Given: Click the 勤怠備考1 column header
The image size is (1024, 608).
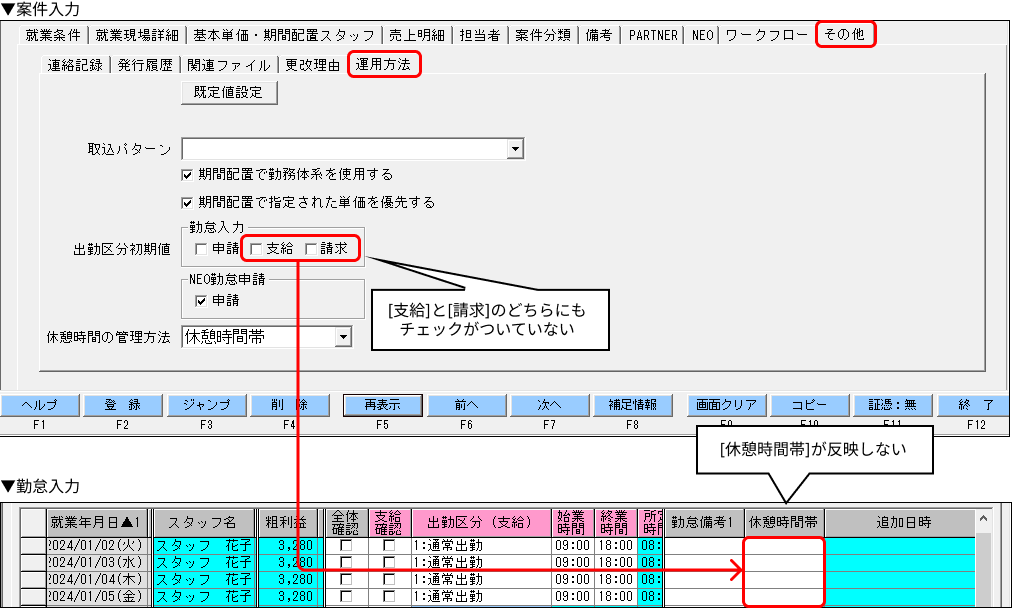Looking at the screenshot, I should point(703,522).
